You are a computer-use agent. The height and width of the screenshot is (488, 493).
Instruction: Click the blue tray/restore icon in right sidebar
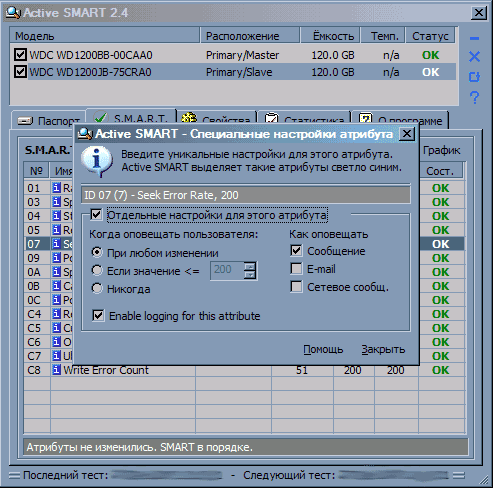pos(474,77)
